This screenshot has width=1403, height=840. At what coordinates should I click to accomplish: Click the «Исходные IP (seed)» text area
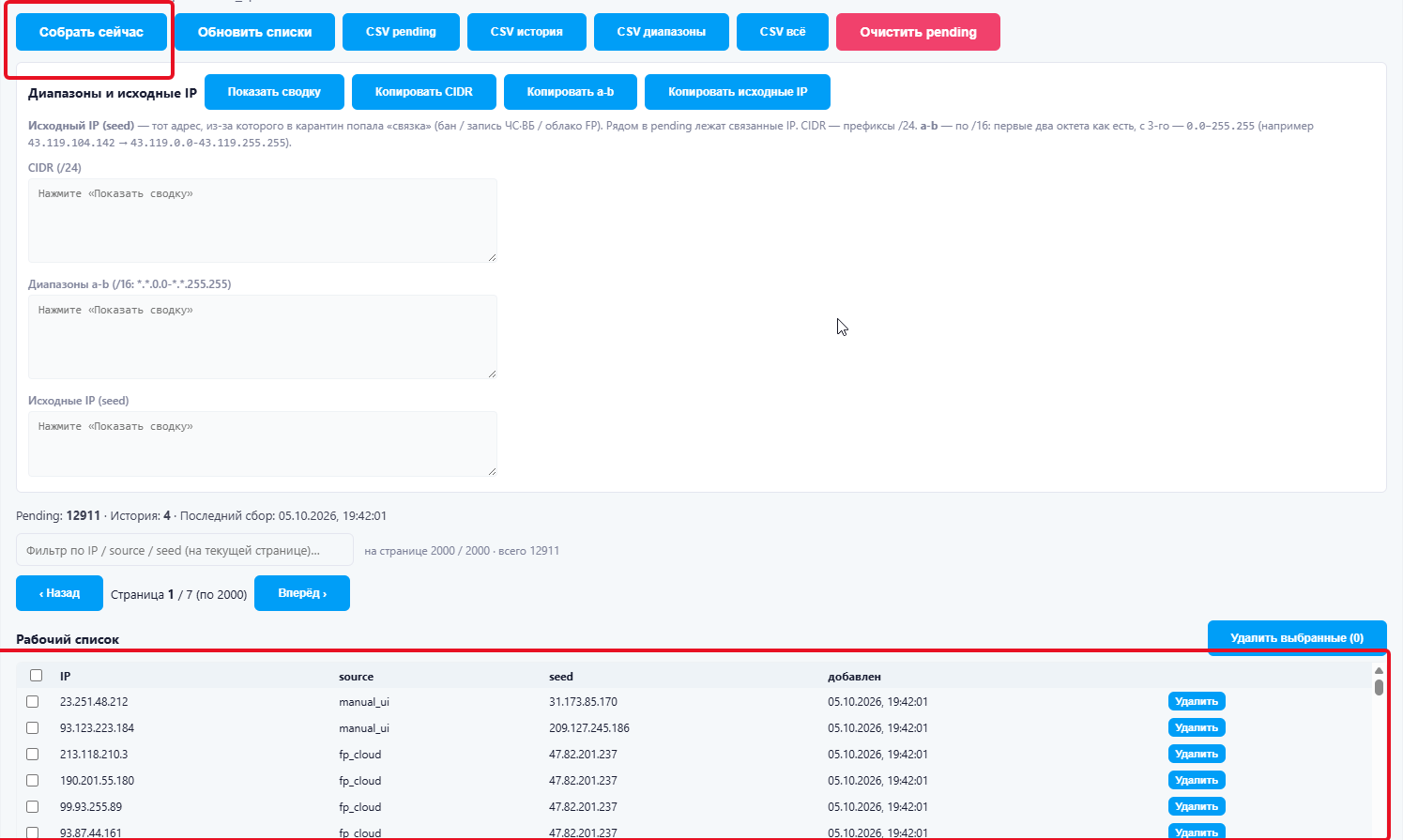tap(263, 444)
